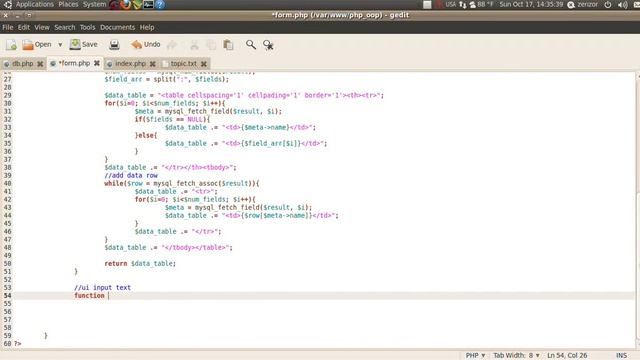Click the USA keyboard layout indicator

click(x=450, y=4)
